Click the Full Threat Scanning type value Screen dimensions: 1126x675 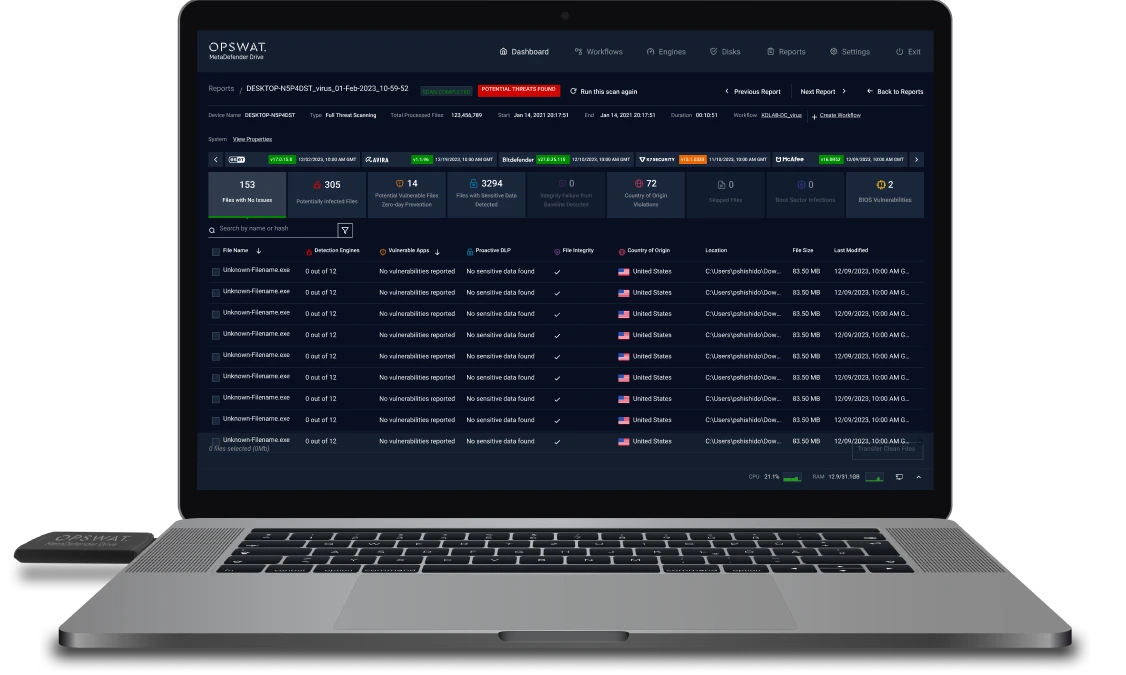pos(350,115)
